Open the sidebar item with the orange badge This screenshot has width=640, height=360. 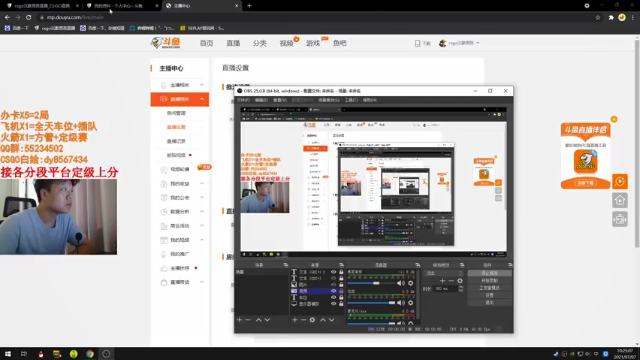pyautogui.click(x=180, y=169)
